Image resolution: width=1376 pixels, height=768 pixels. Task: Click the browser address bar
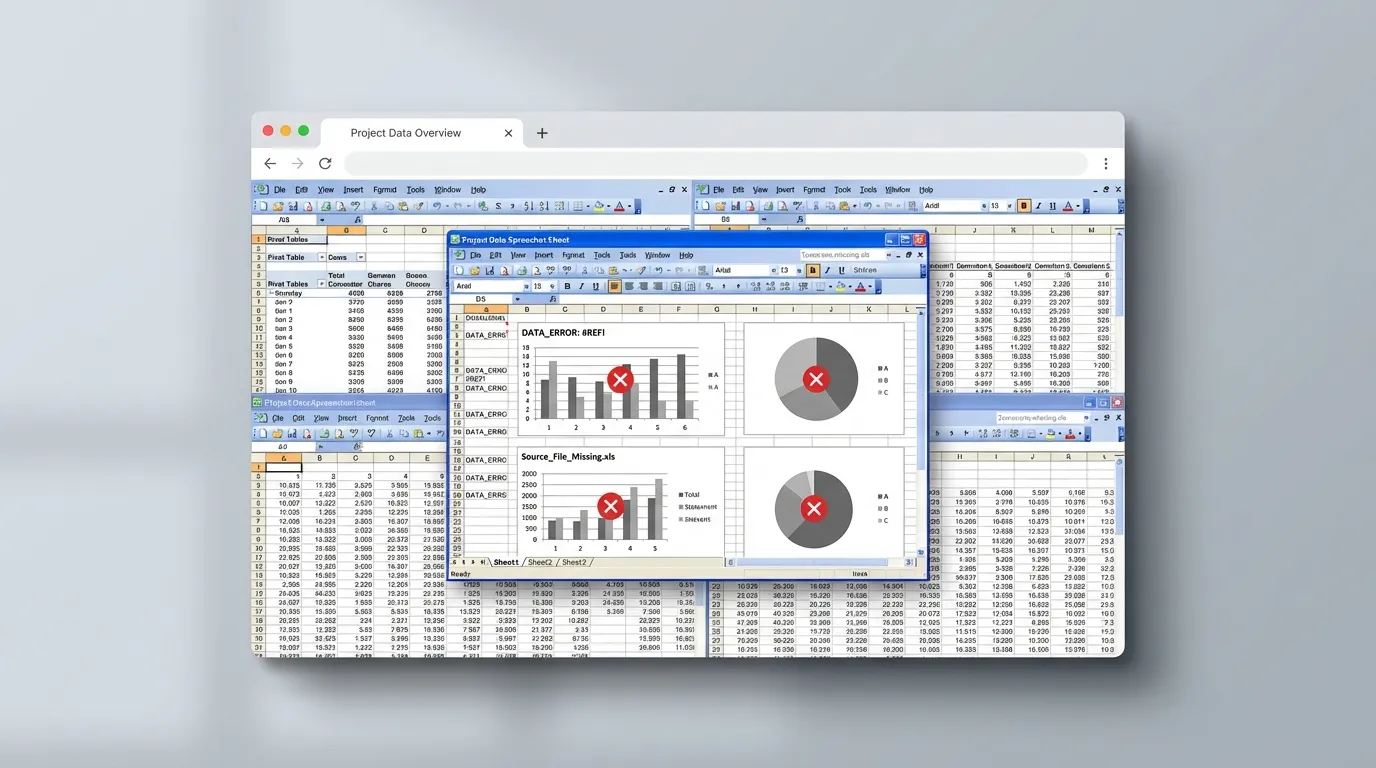pos(715,164)
